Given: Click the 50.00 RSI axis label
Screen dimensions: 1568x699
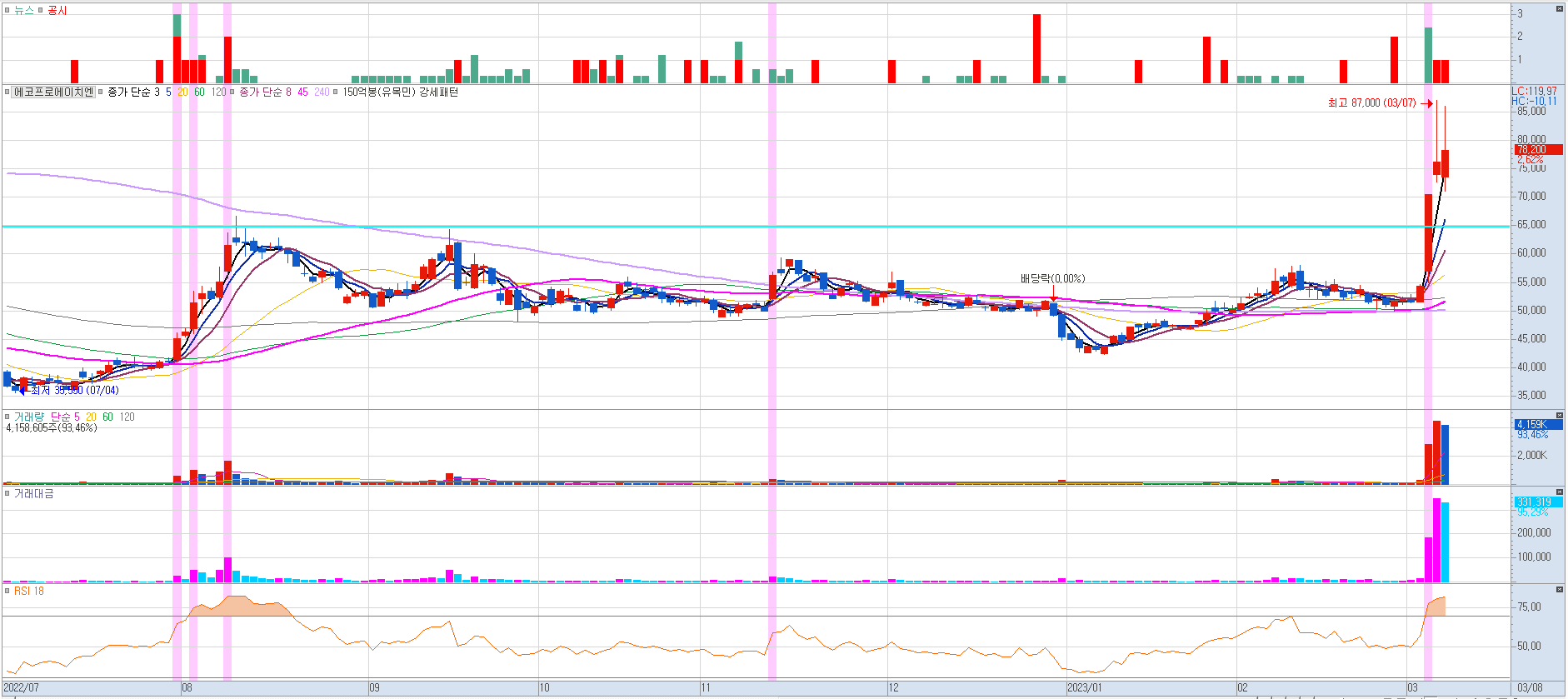Looking at the screenshot, I should pyautogui.click(x=1529, y=646).
